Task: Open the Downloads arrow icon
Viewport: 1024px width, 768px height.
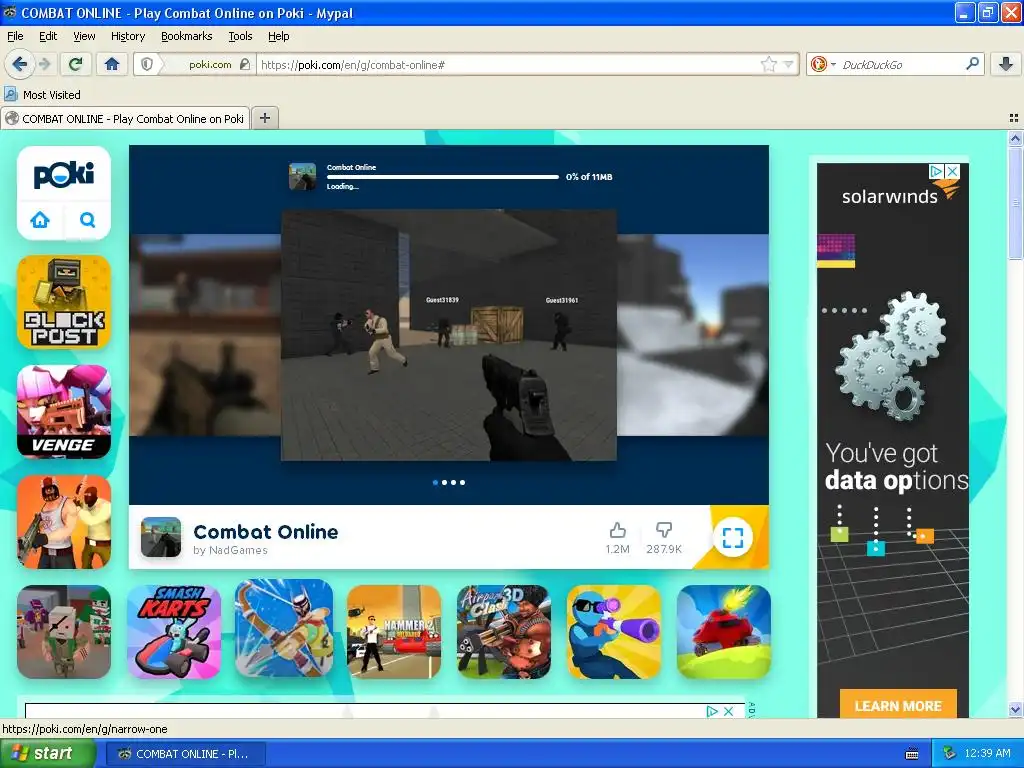Action: [x=1006, y=64]
